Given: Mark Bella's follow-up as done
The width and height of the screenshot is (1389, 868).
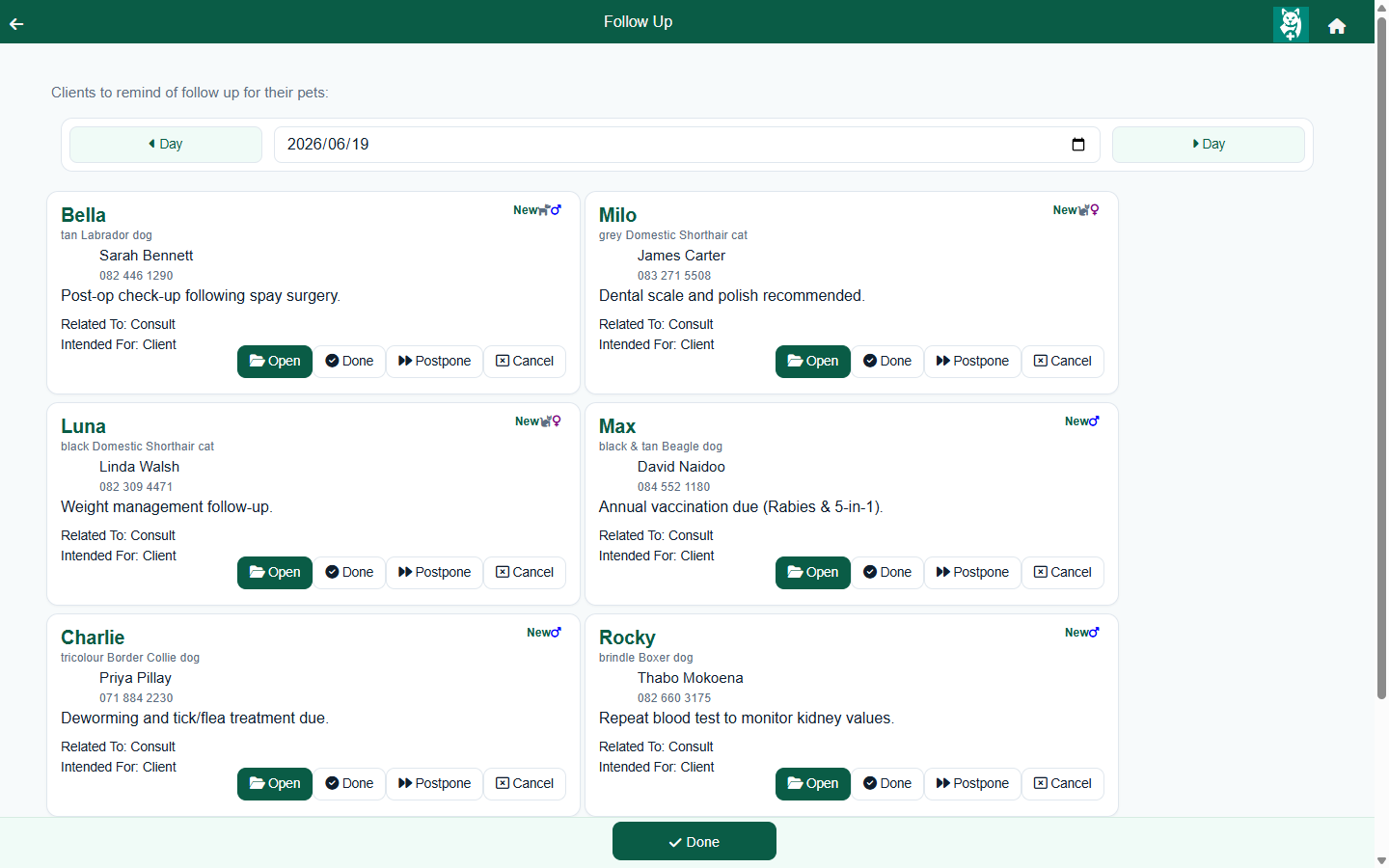Looking at the screenshot, I should [x=349, y=362].
